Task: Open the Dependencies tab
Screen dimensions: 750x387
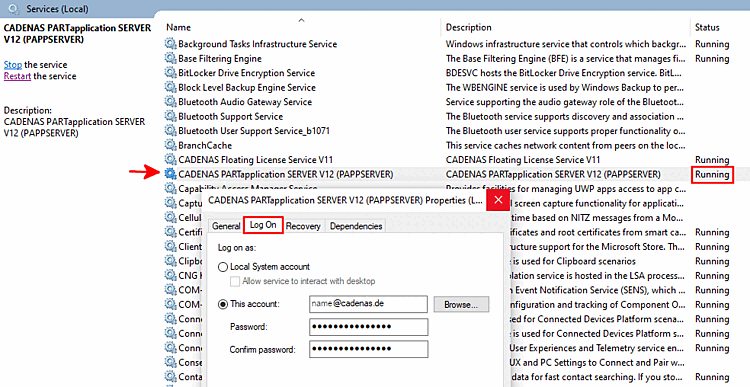Action: click(356, 226)
